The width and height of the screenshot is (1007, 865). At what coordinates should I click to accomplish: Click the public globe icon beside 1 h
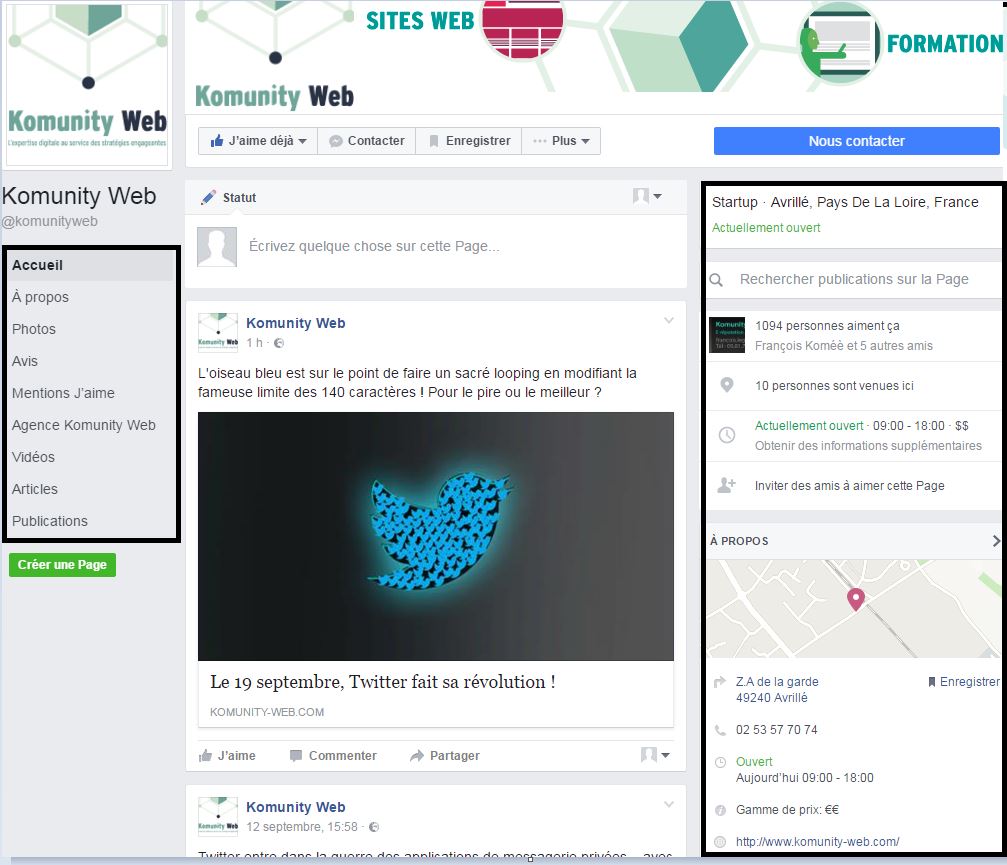coord(279,343)
